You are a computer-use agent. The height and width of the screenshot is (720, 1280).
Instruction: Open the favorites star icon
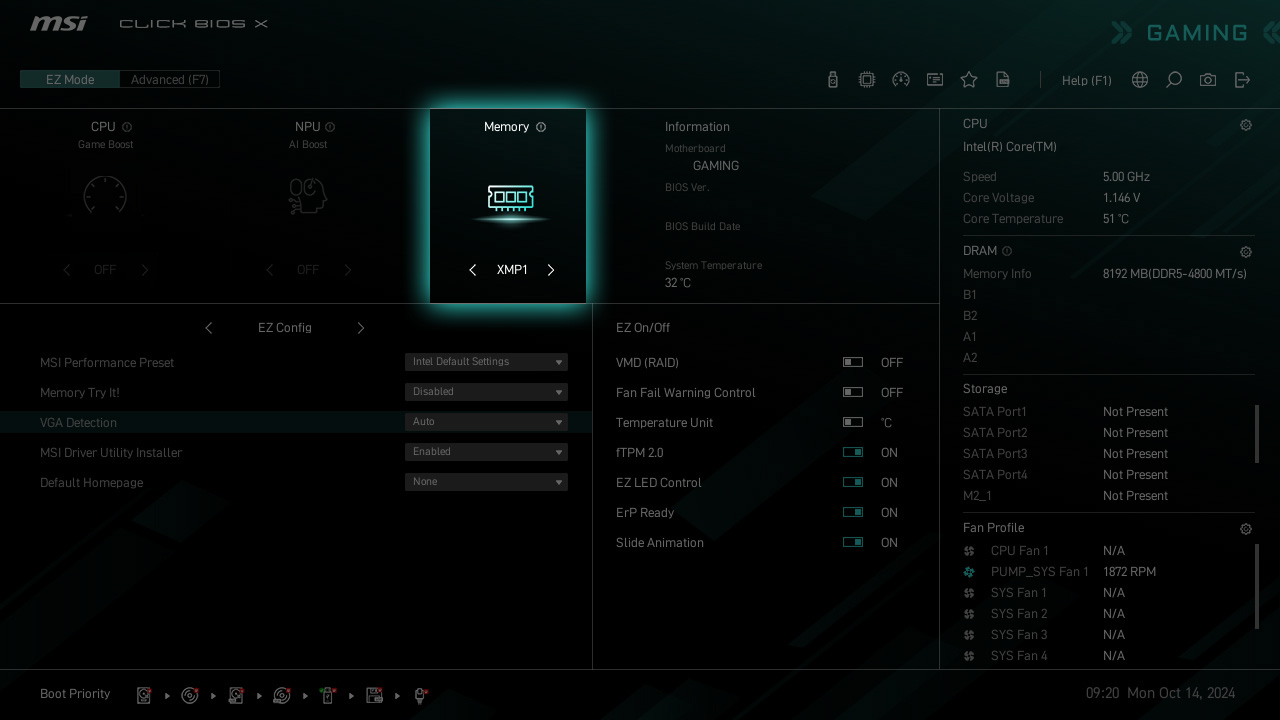click(969, 80)
